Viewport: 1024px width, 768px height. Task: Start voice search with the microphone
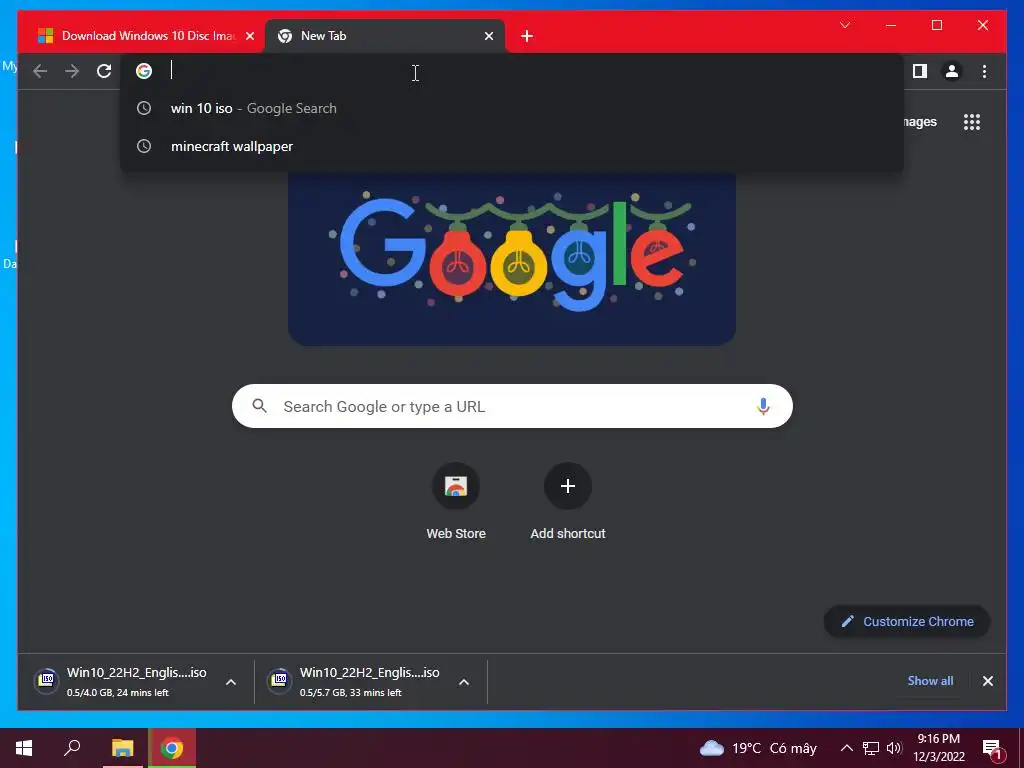[x=763, y=406]
